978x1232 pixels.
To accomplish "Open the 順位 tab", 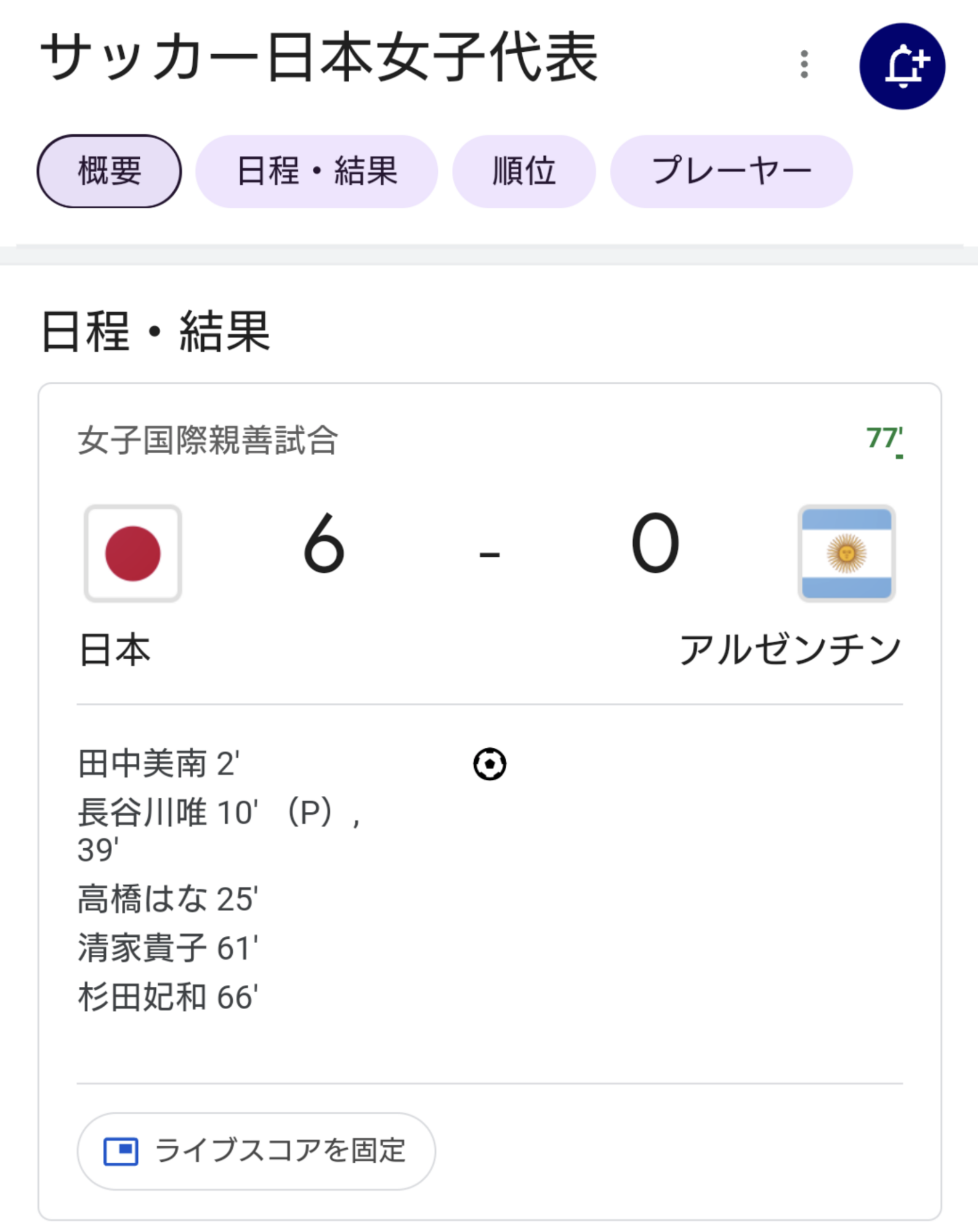I will tap(524, 171).
